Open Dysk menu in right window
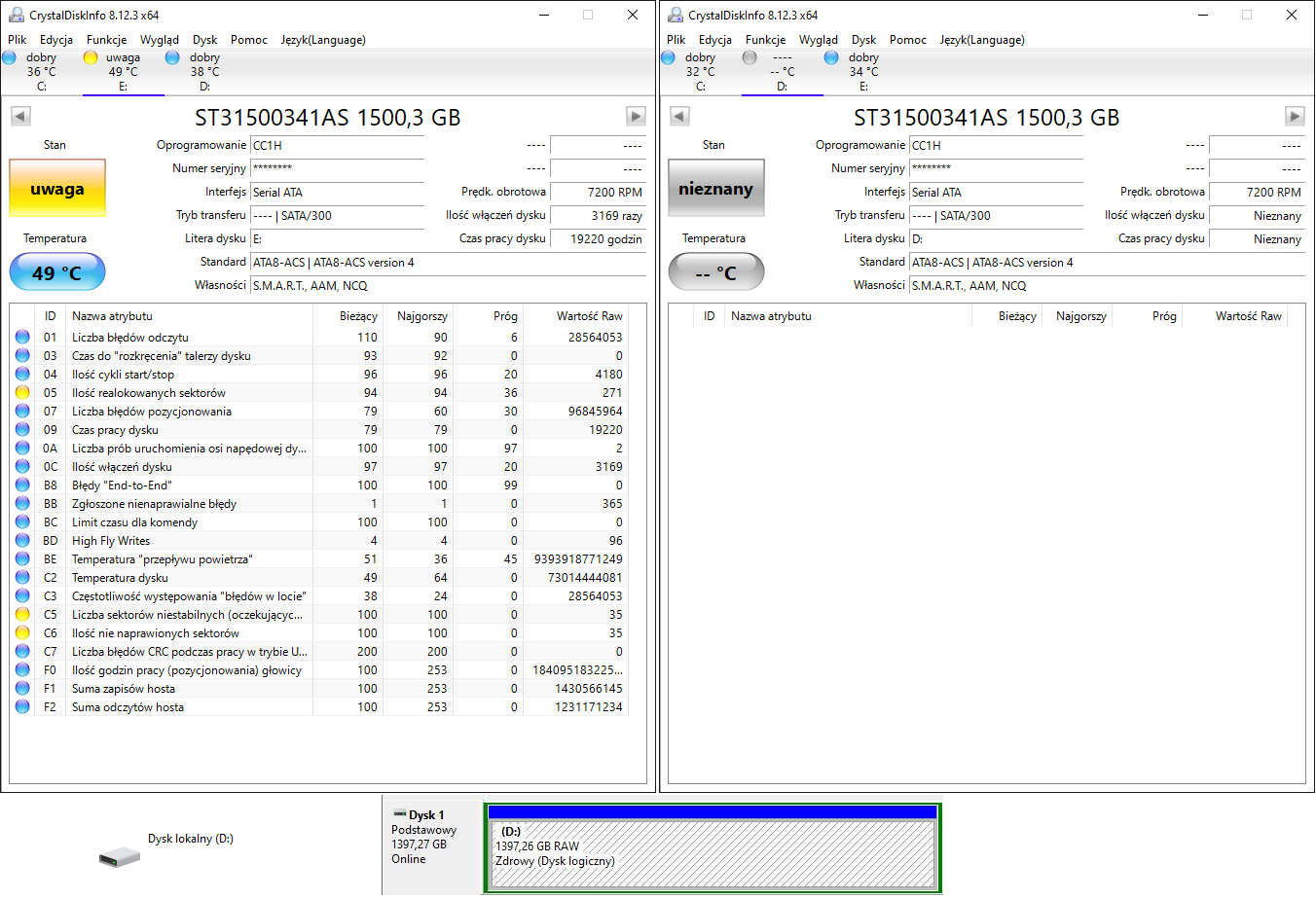Image resolution: width=1316 pixels, height=899 pixels. point(864,40)
